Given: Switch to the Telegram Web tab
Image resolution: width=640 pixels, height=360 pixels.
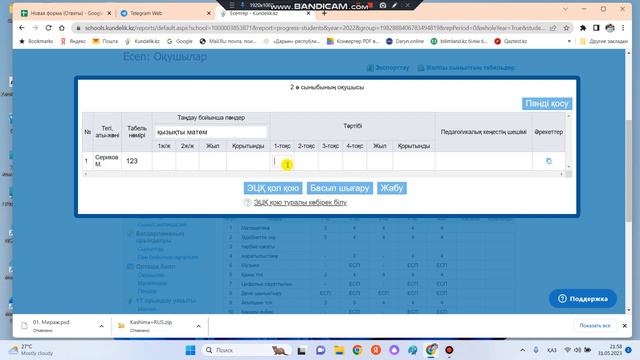Looking at the screenshot, I should click(165, 13).
